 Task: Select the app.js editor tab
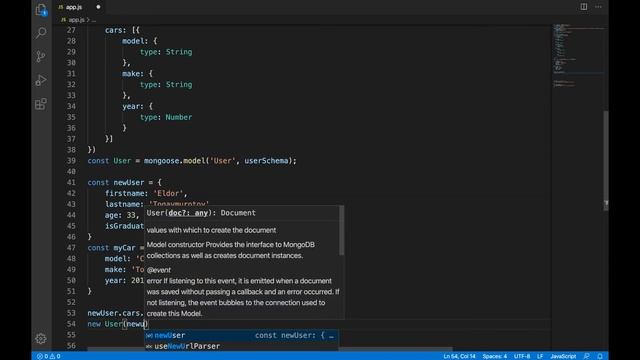click(x=79, y=7)
